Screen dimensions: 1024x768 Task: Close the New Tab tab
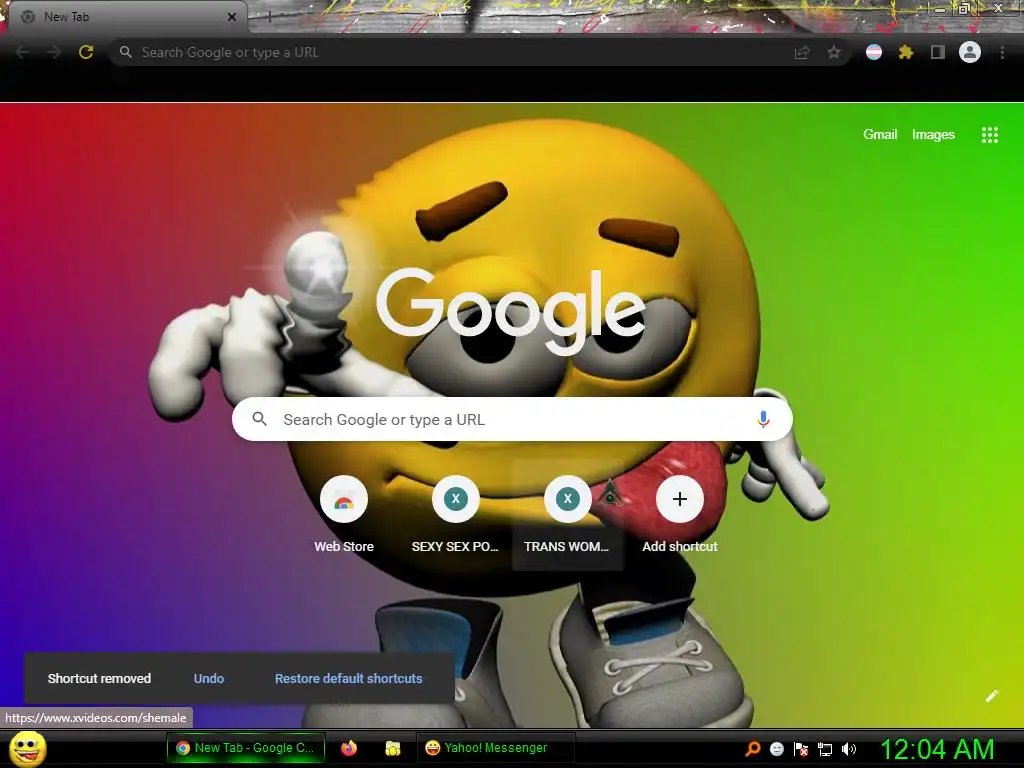(232, 17)
